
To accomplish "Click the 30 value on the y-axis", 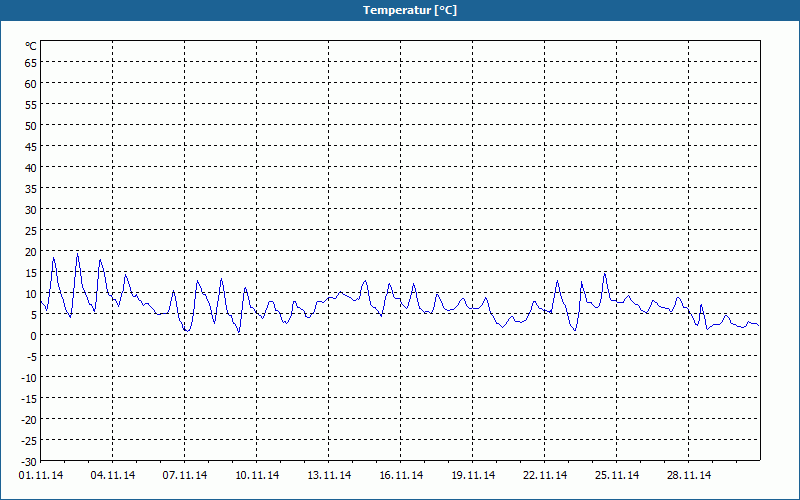I will coord(31,210).
